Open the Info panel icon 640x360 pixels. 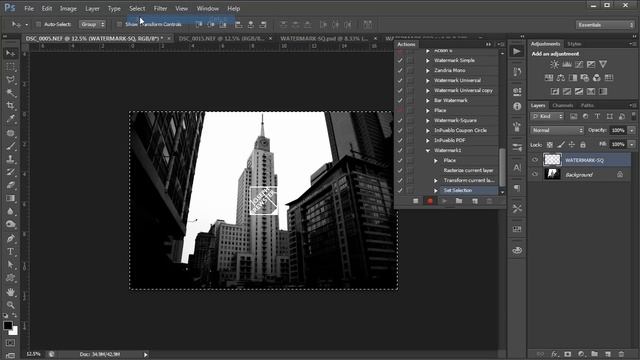pyautogui.click(x=517, y=106)
